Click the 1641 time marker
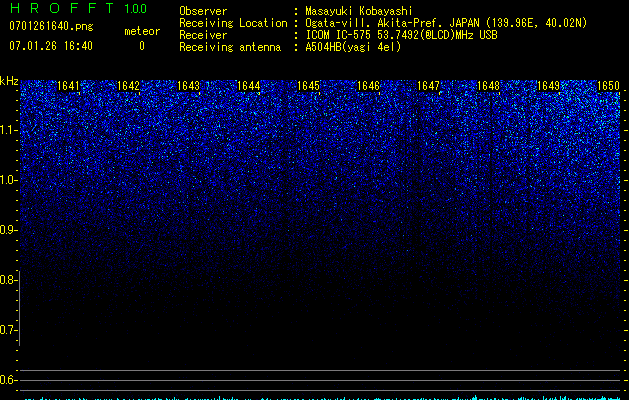This screenshot has height=400, width=629. tap(68, 86)
